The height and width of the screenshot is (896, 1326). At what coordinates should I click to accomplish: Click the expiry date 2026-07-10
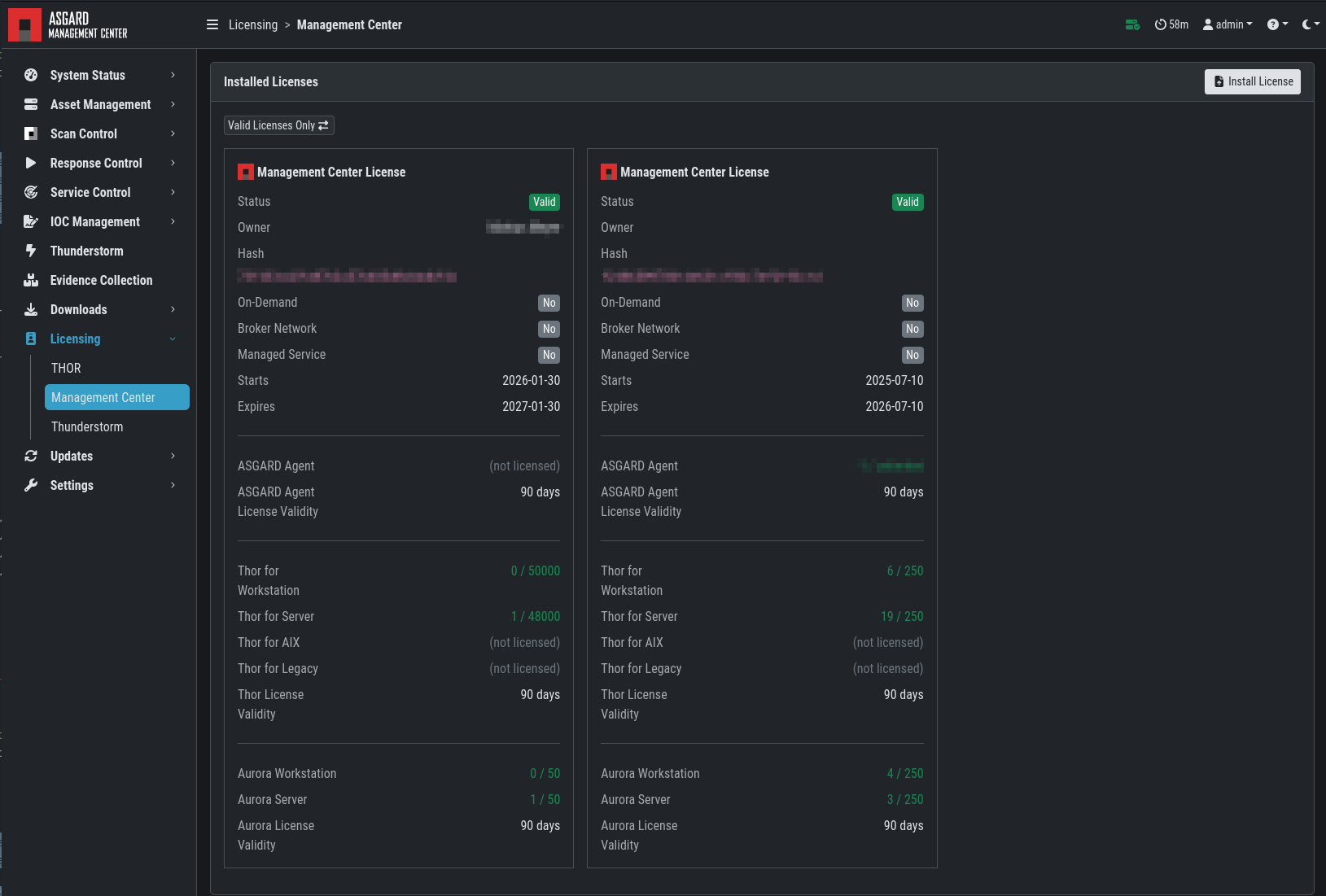point(895,406)
